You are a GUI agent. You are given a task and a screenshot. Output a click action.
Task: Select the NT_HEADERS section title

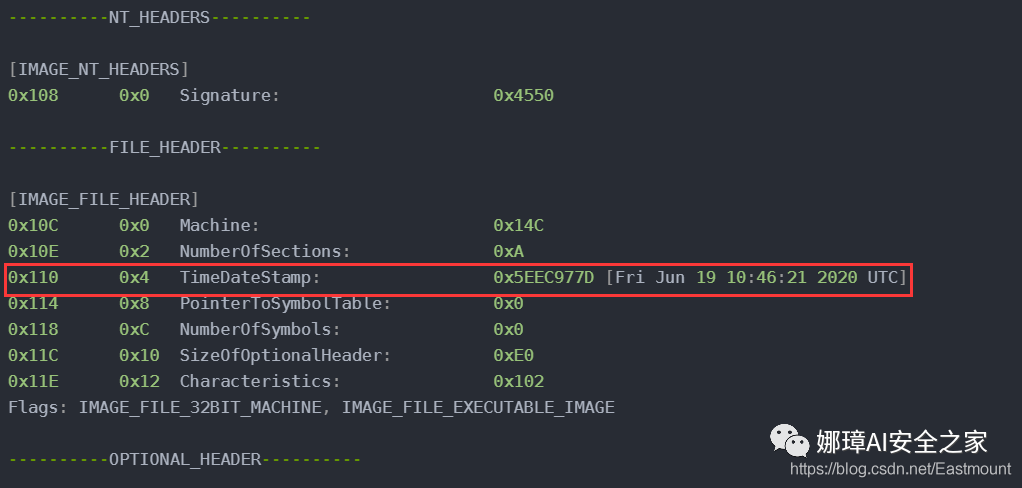pyautogui.click(x=160, y=18)
